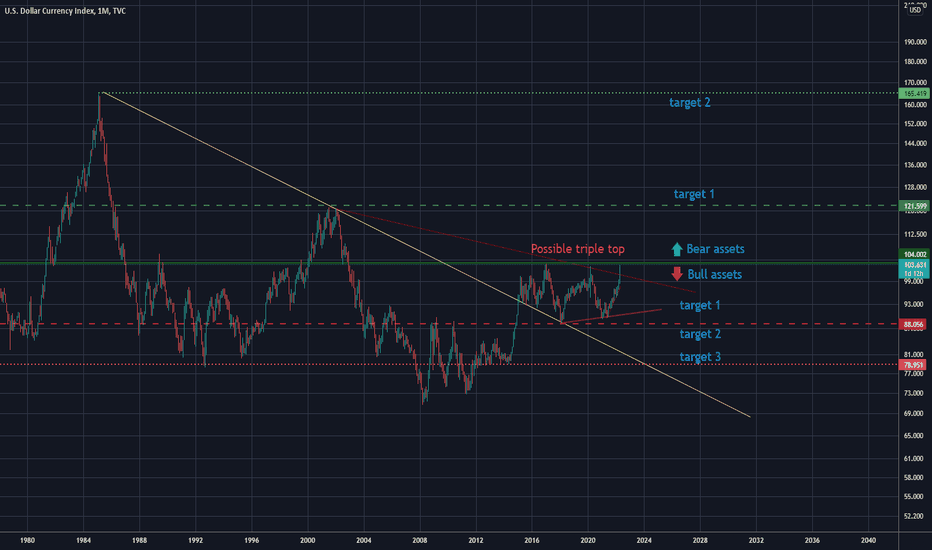The width and height of the screenshot is (932, 550).
Task: Click the 2024 label on the time axis
Action: click(x=644, y=540)
